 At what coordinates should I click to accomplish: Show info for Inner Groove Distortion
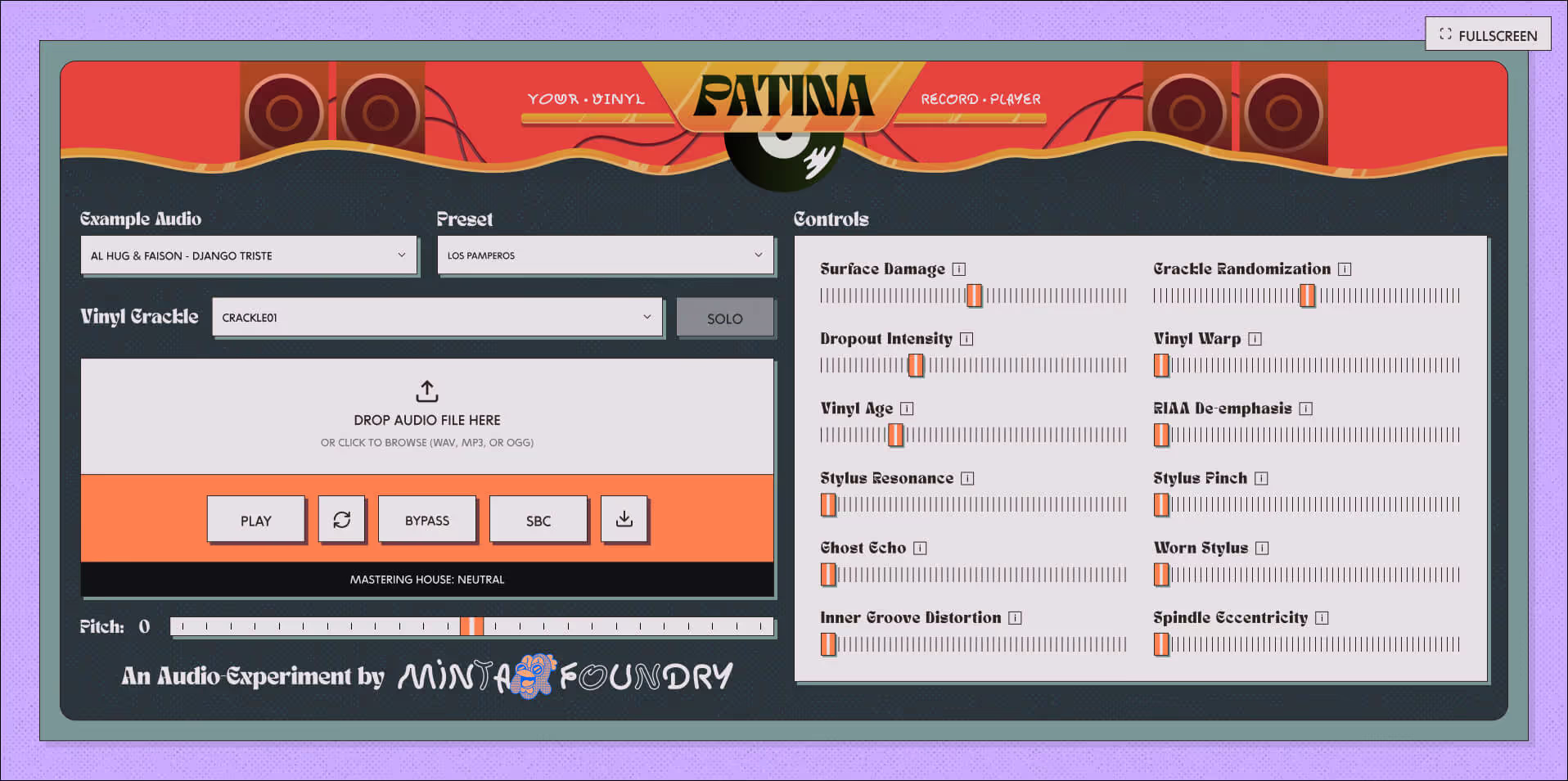click(1015, 618)
